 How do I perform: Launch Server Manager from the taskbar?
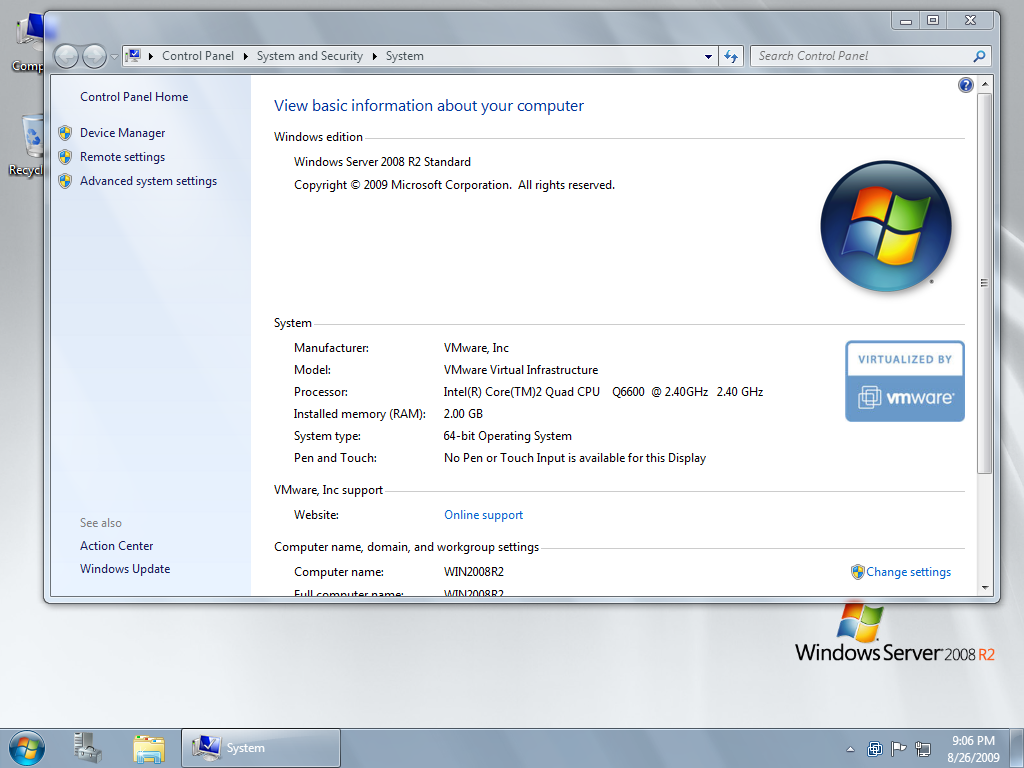(88, 748)
